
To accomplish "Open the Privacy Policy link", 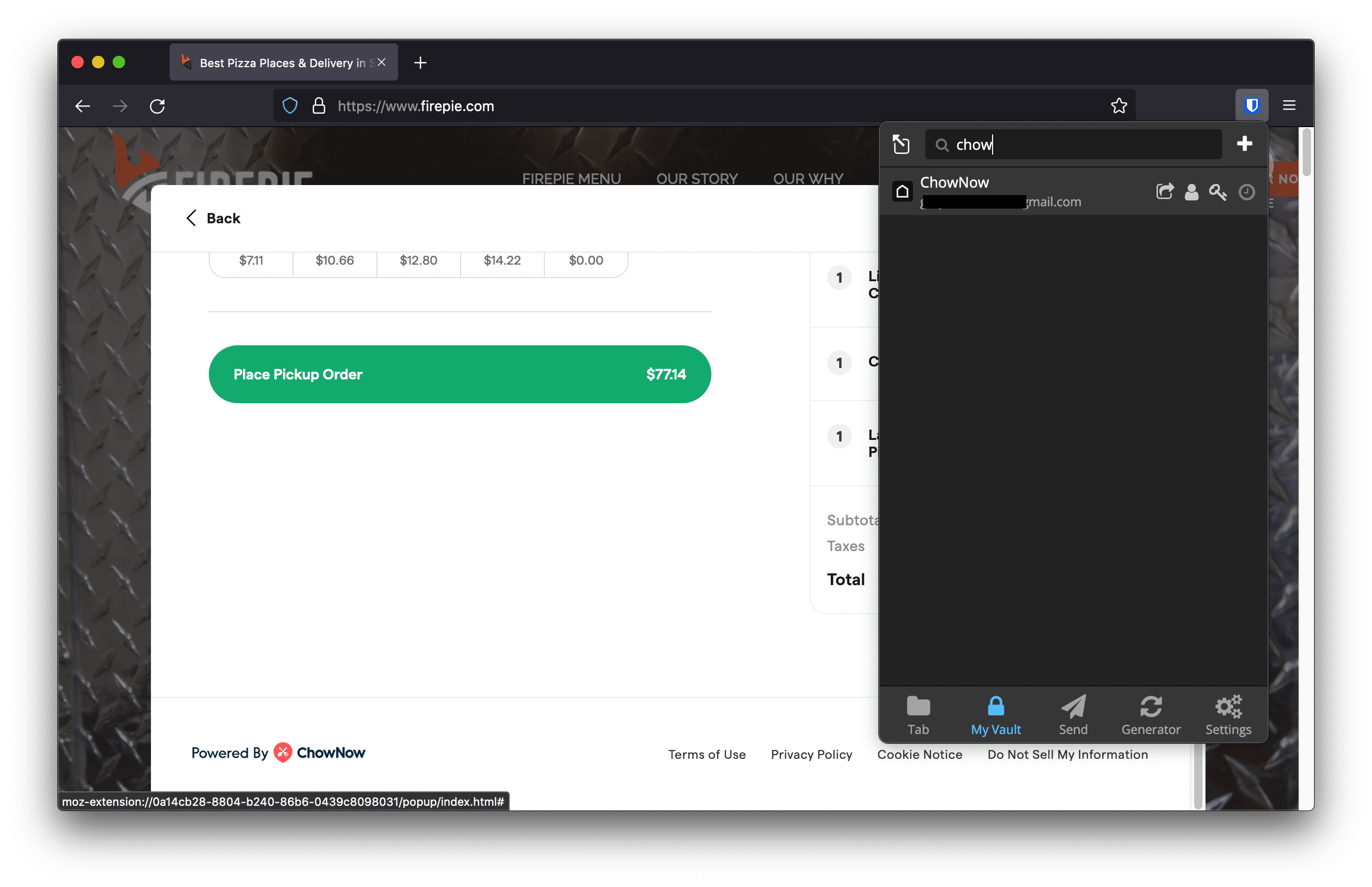I will [x=811, y=755].
